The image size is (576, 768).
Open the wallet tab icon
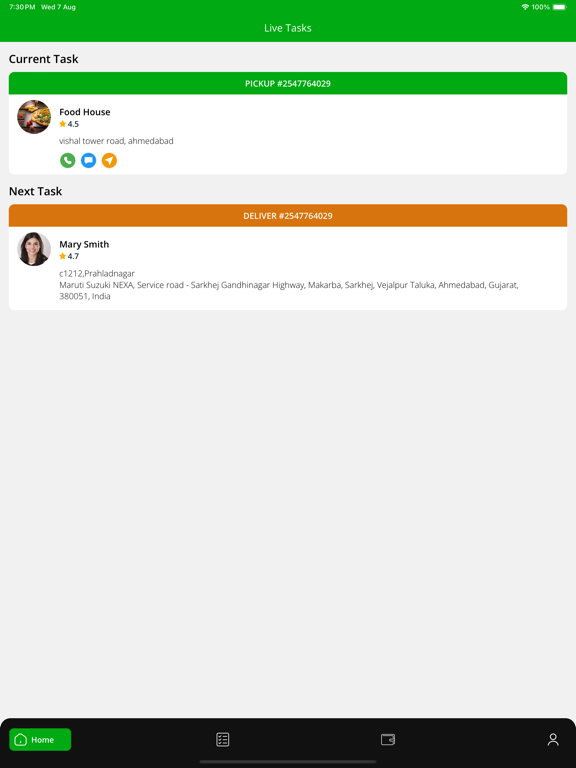pos(388,740)
